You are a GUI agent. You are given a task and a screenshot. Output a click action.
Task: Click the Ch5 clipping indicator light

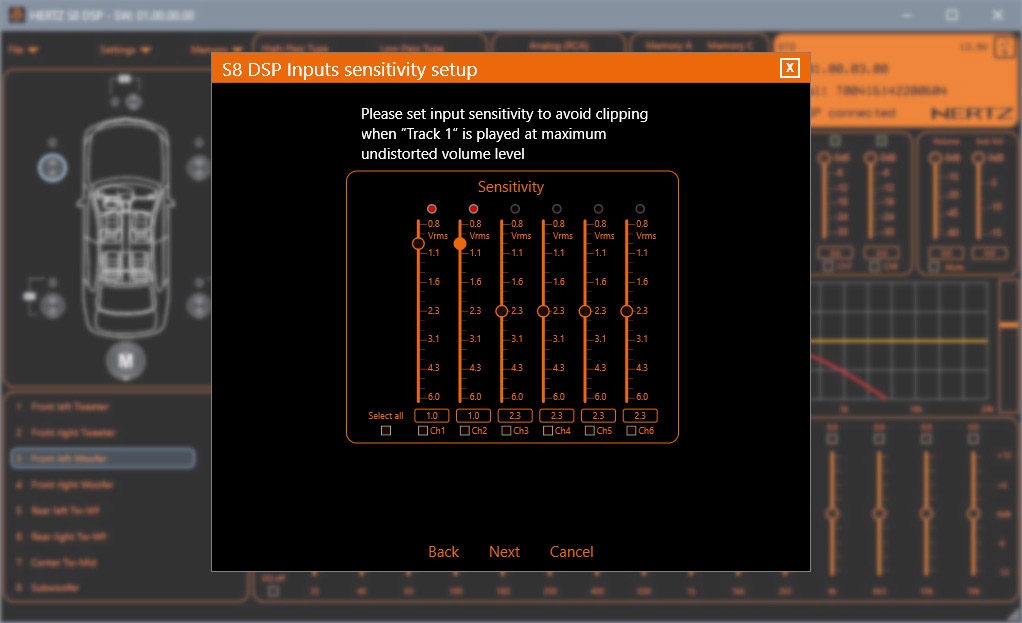[x=598, y=209]
